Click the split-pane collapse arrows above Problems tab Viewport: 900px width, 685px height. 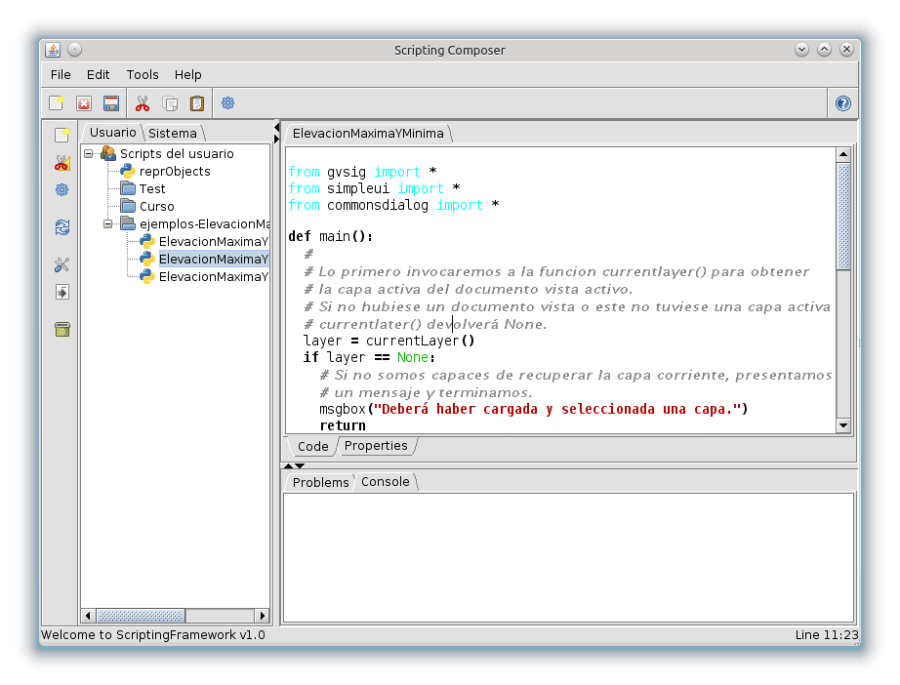pos(289,466)
